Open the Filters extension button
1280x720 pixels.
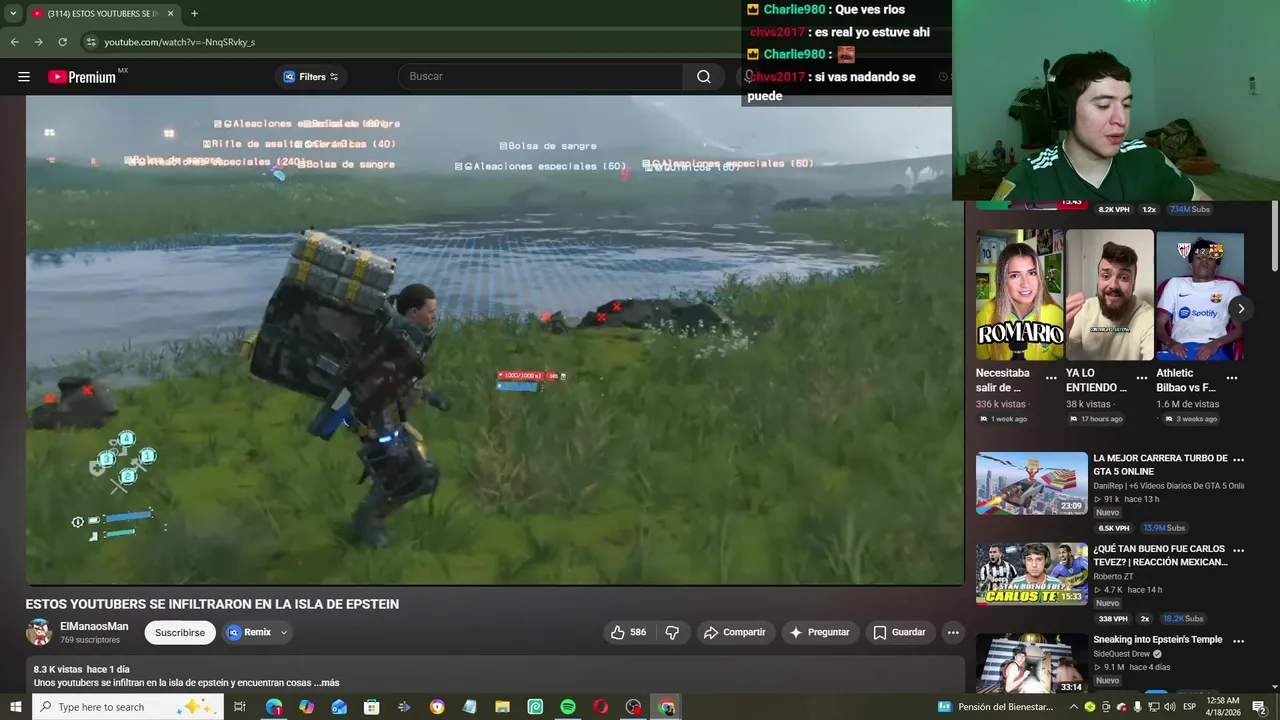(x=311, y=76)
